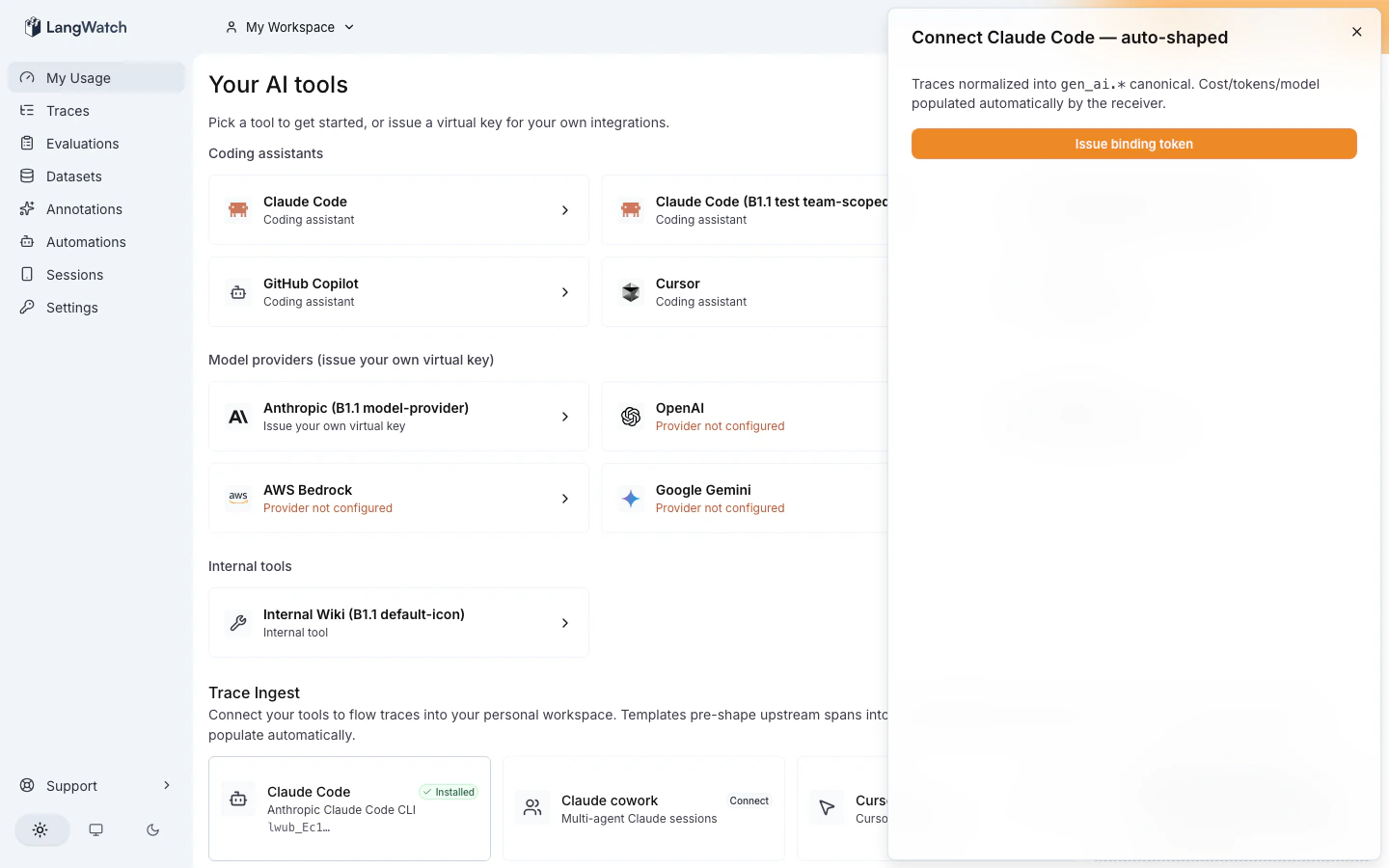Open Automations in sidebar
The image size is (1389, 868).
(x=96, y=242)
